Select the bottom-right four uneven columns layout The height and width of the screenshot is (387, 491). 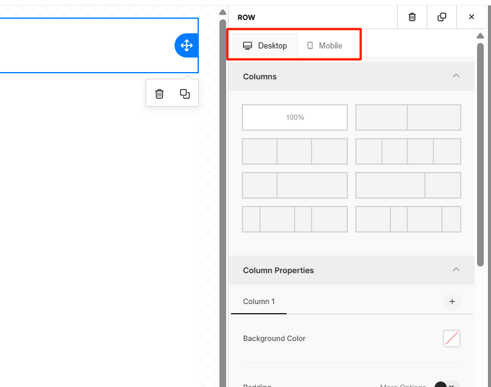tap(408, 219)
